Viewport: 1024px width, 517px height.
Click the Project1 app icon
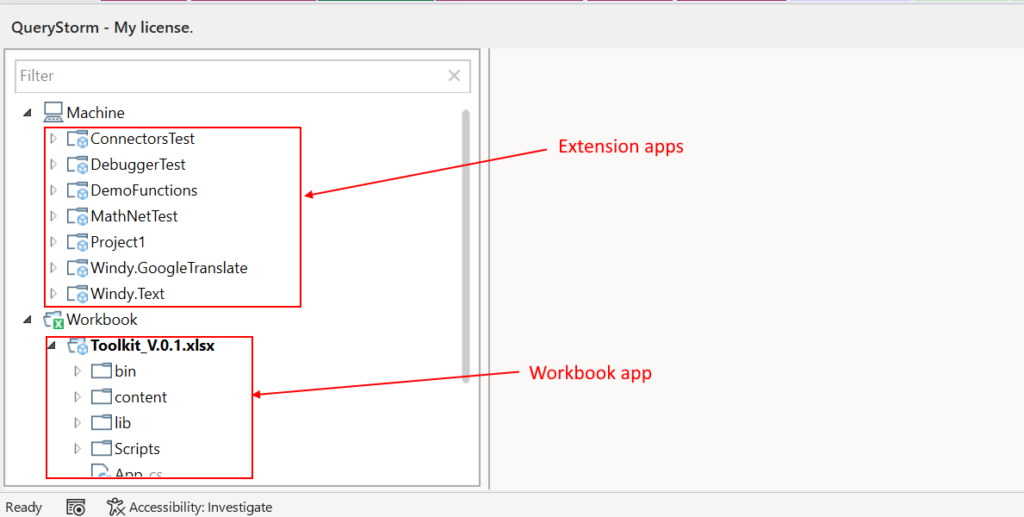tap(78, 242)
